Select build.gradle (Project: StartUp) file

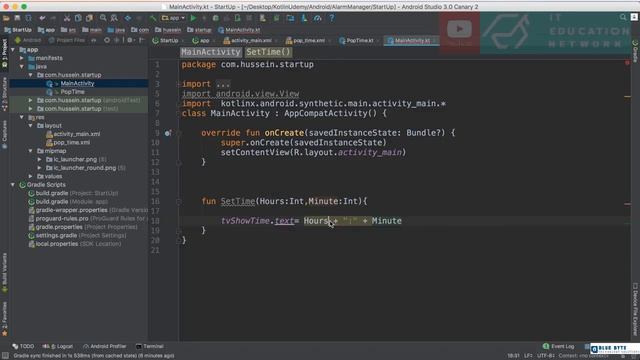point(73,193)
